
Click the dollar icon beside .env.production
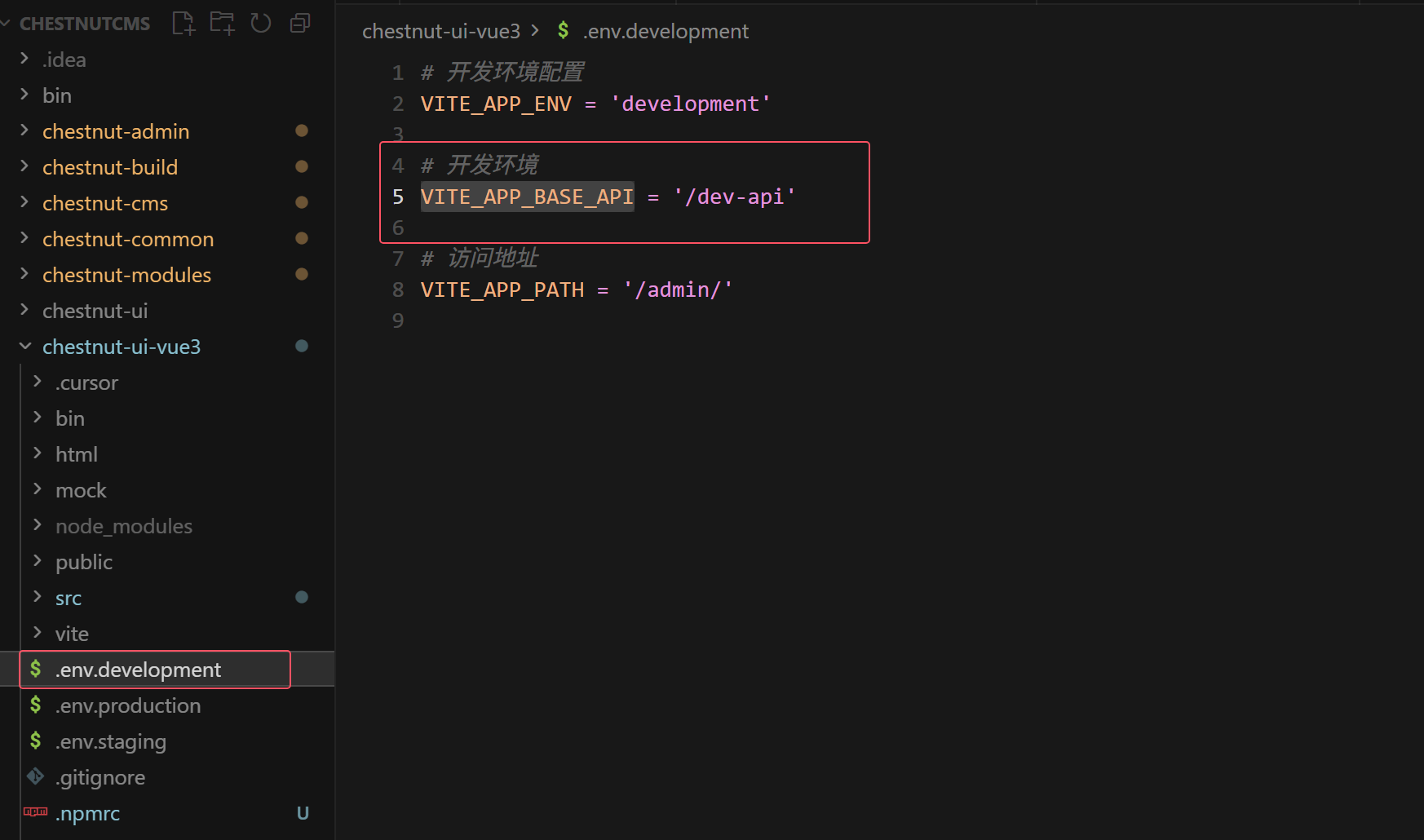pyautogui.click(x=36, y=705)
